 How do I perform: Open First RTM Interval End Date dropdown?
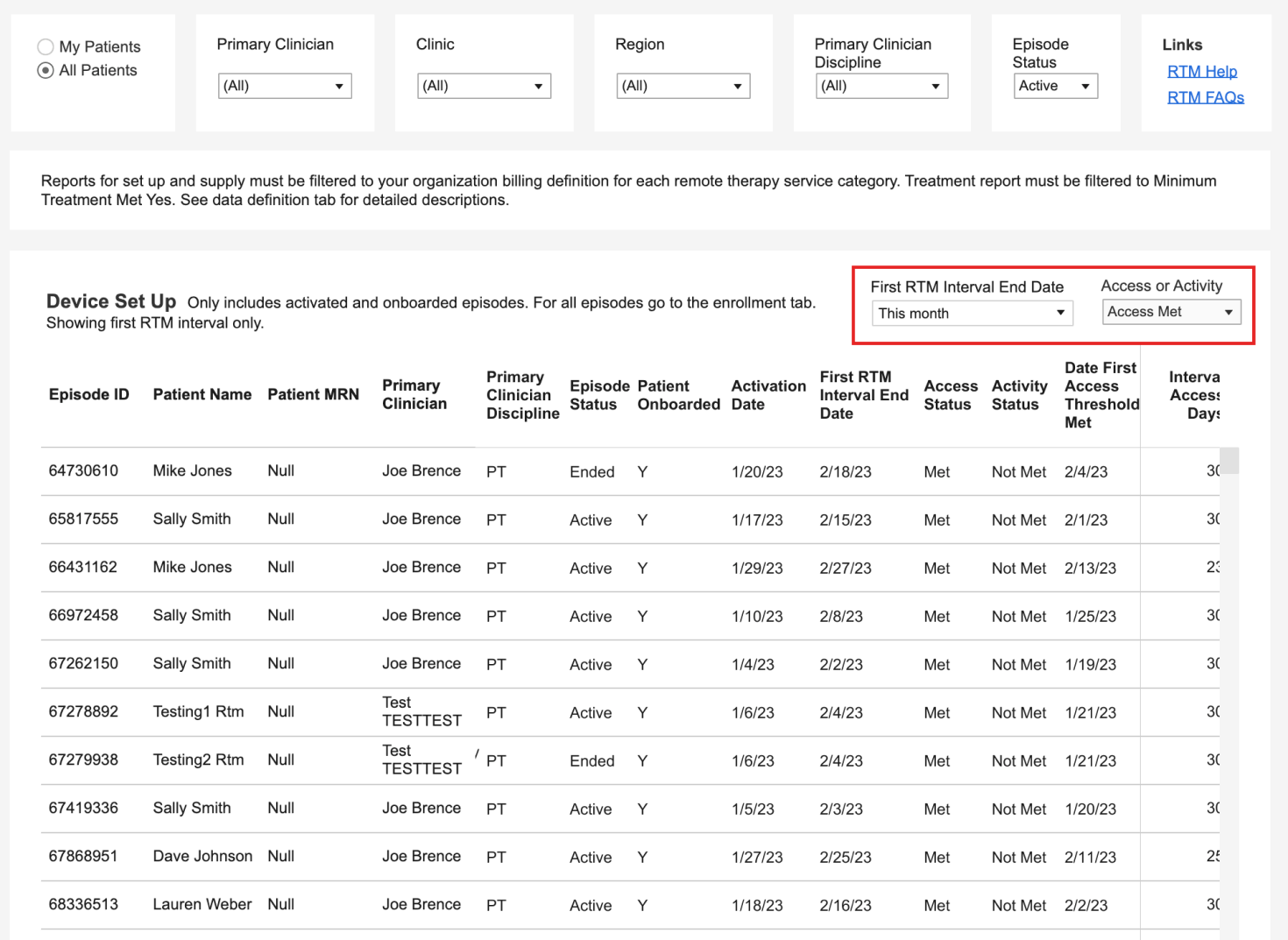[972, 314]
